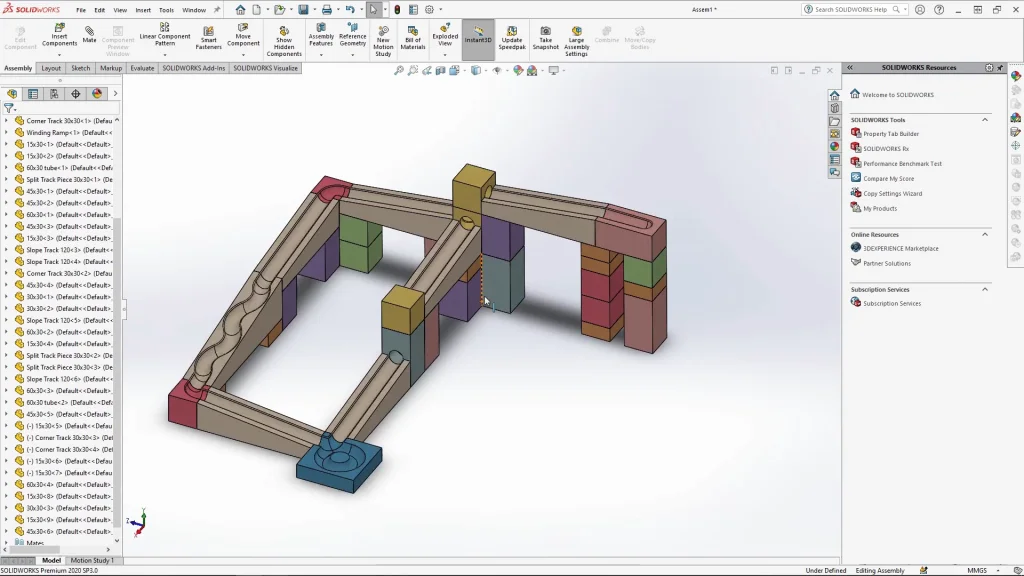
Task: Collapse the SOLIDWORKS Tools section
Action: (x=984, y=120)
